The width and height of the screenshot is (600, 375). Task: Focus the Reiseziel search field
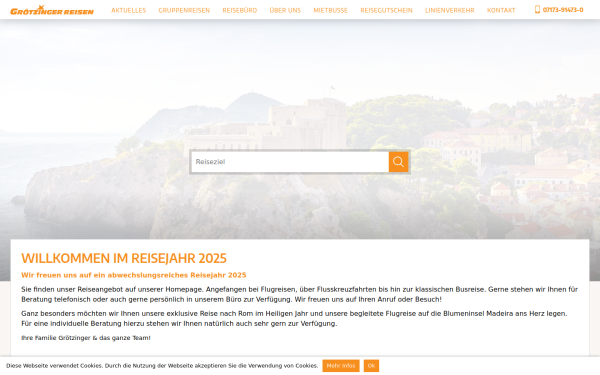(290, 162)
